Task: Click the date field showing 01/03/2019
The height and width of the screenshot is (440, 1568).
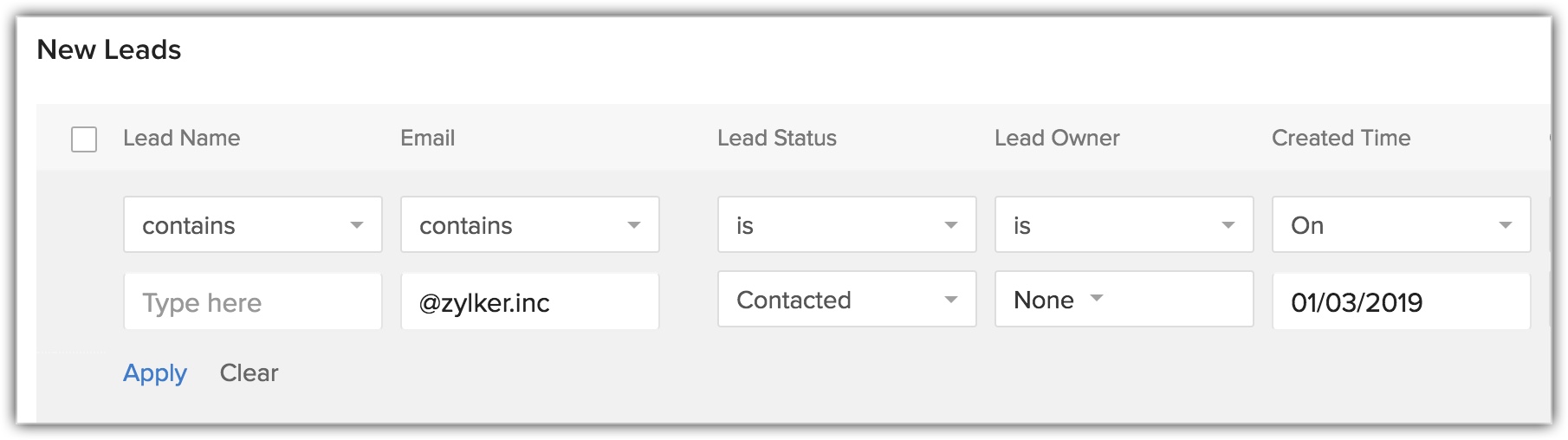Action: pyautogui.click(x=1401, y=302)
